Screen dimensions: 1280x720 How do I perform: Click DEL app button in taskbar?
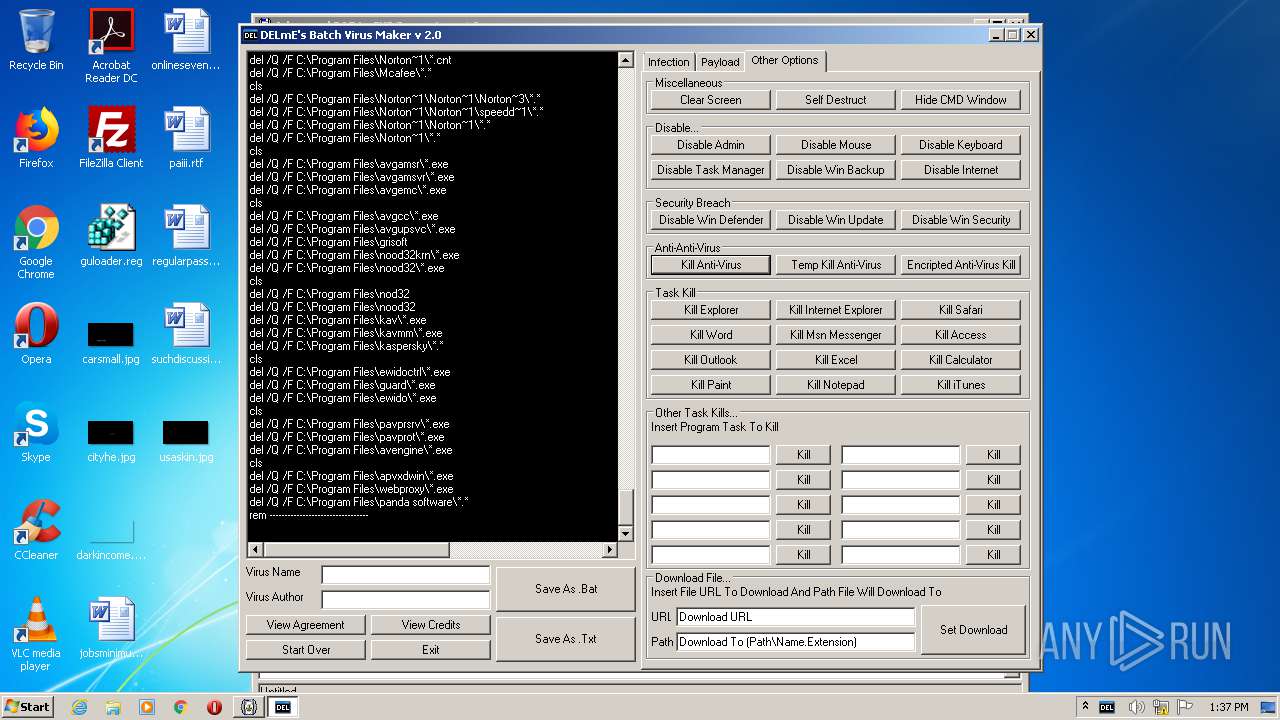coord(282,707)
